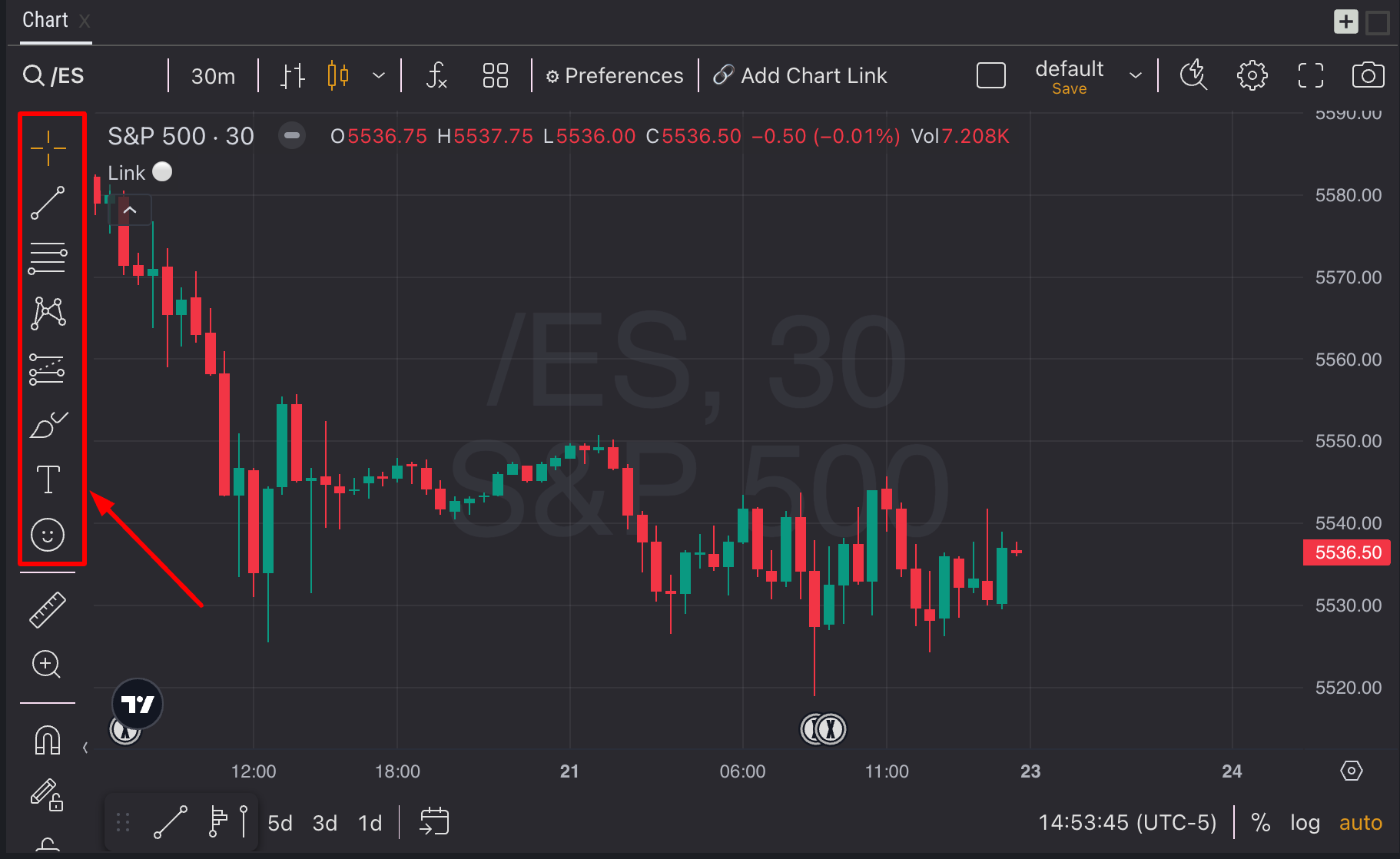The image size is (1400, 859).
Task: Open the default layout dropdown
Action: [1135, 75]
